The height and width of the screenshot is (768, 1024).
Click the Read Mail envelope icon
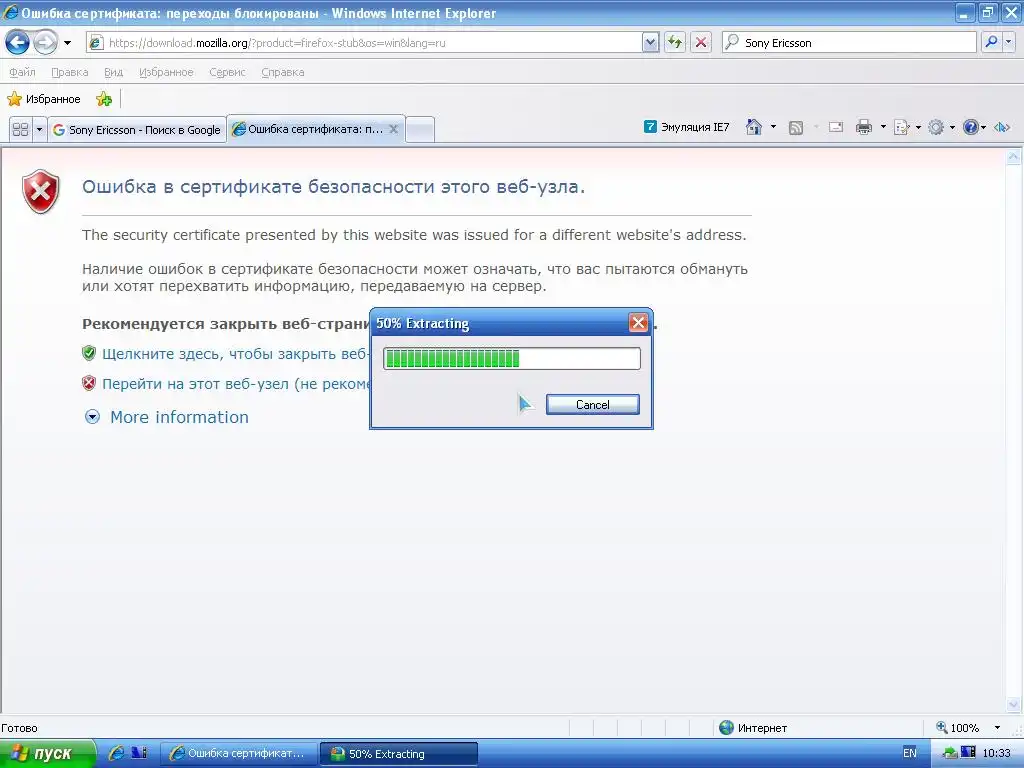point(836,127)
